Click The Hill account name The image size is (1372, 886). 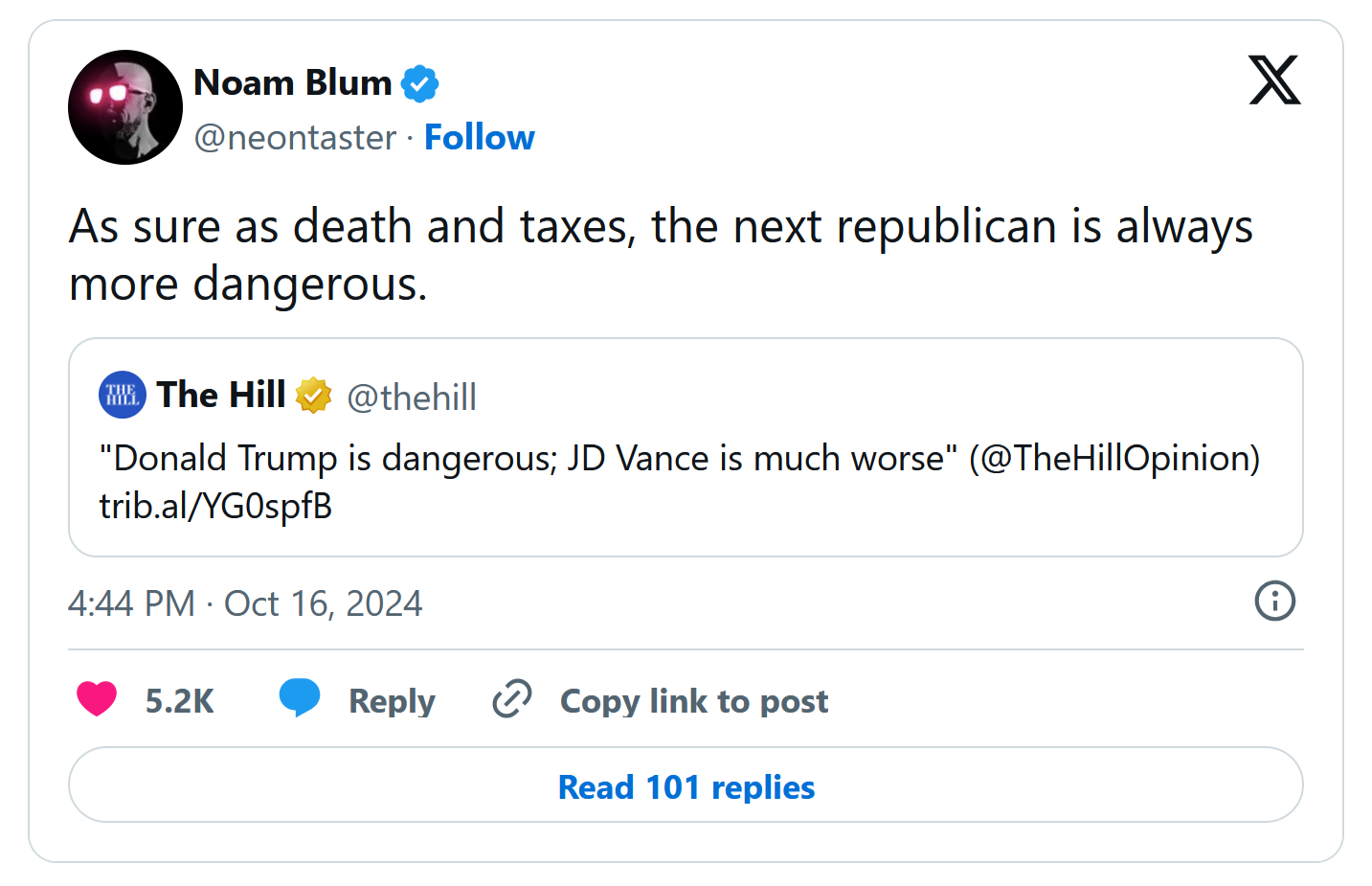221,395
